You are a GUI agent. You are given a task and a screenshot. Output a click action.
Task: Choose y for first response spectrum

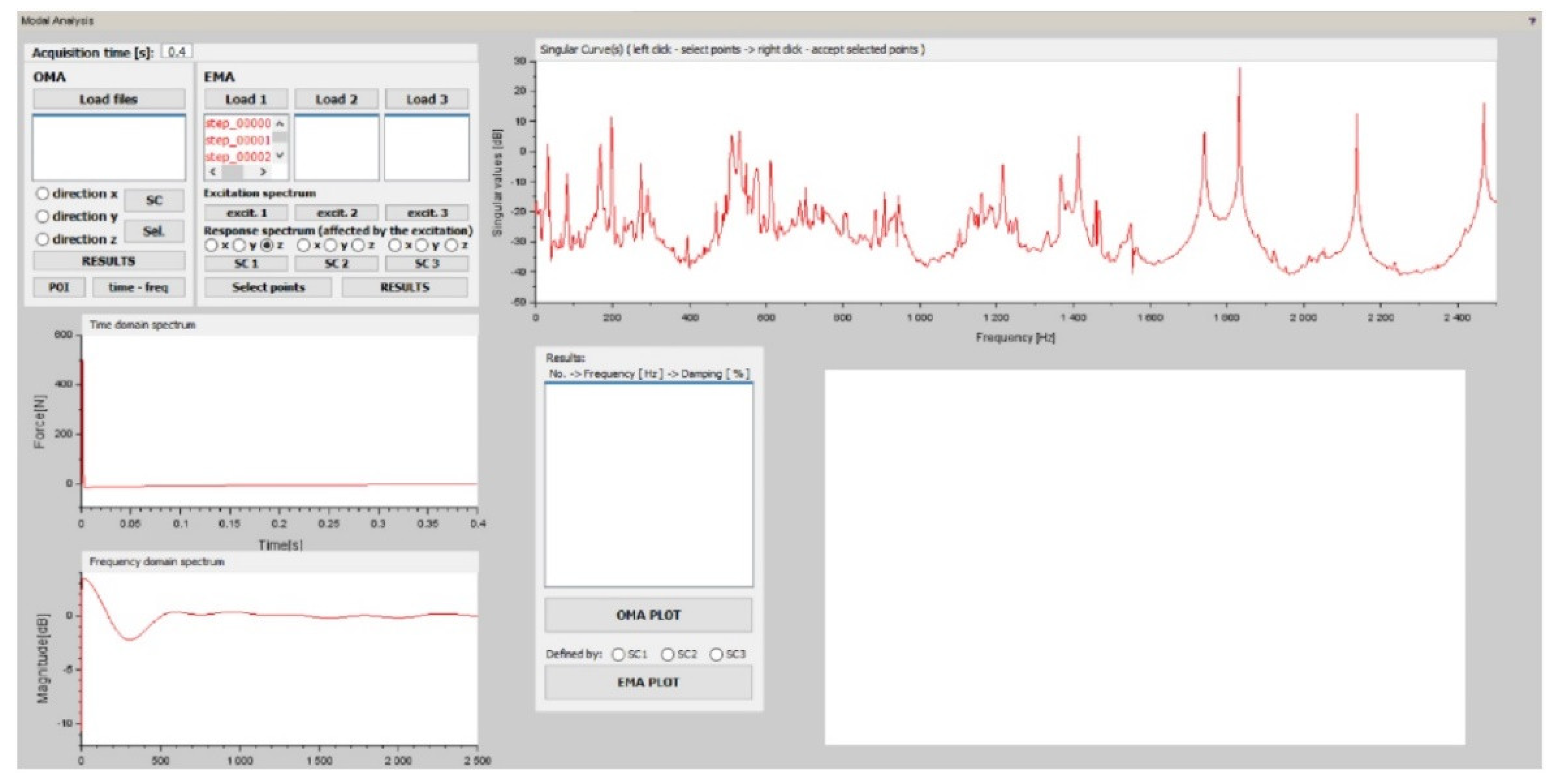pyautogui.click(x=240, y=245)
